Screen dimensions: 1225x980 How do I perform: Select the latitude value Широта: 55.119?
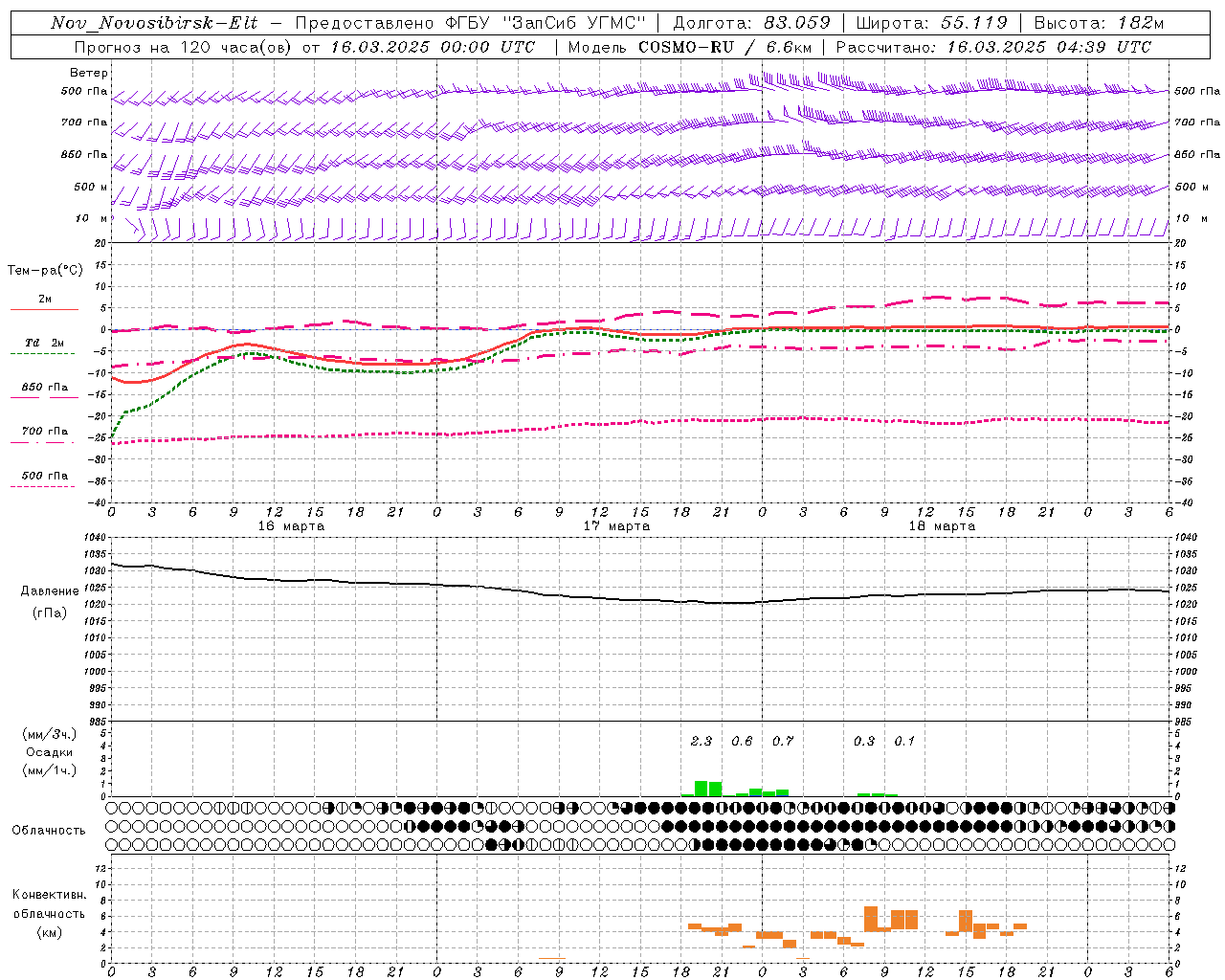pos(931,23)
